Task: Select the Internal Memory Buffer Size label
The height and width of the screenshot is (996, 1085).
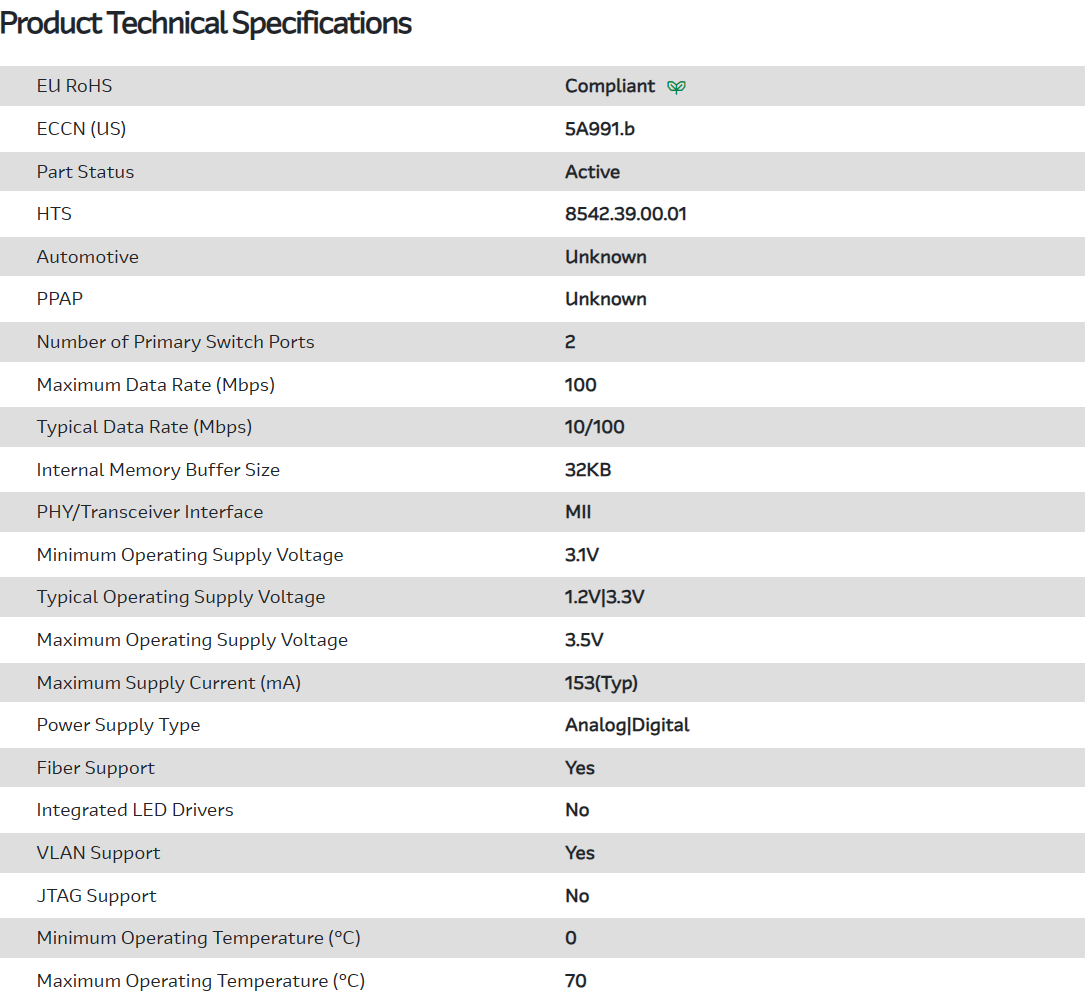Action: (x=158, y=470)
